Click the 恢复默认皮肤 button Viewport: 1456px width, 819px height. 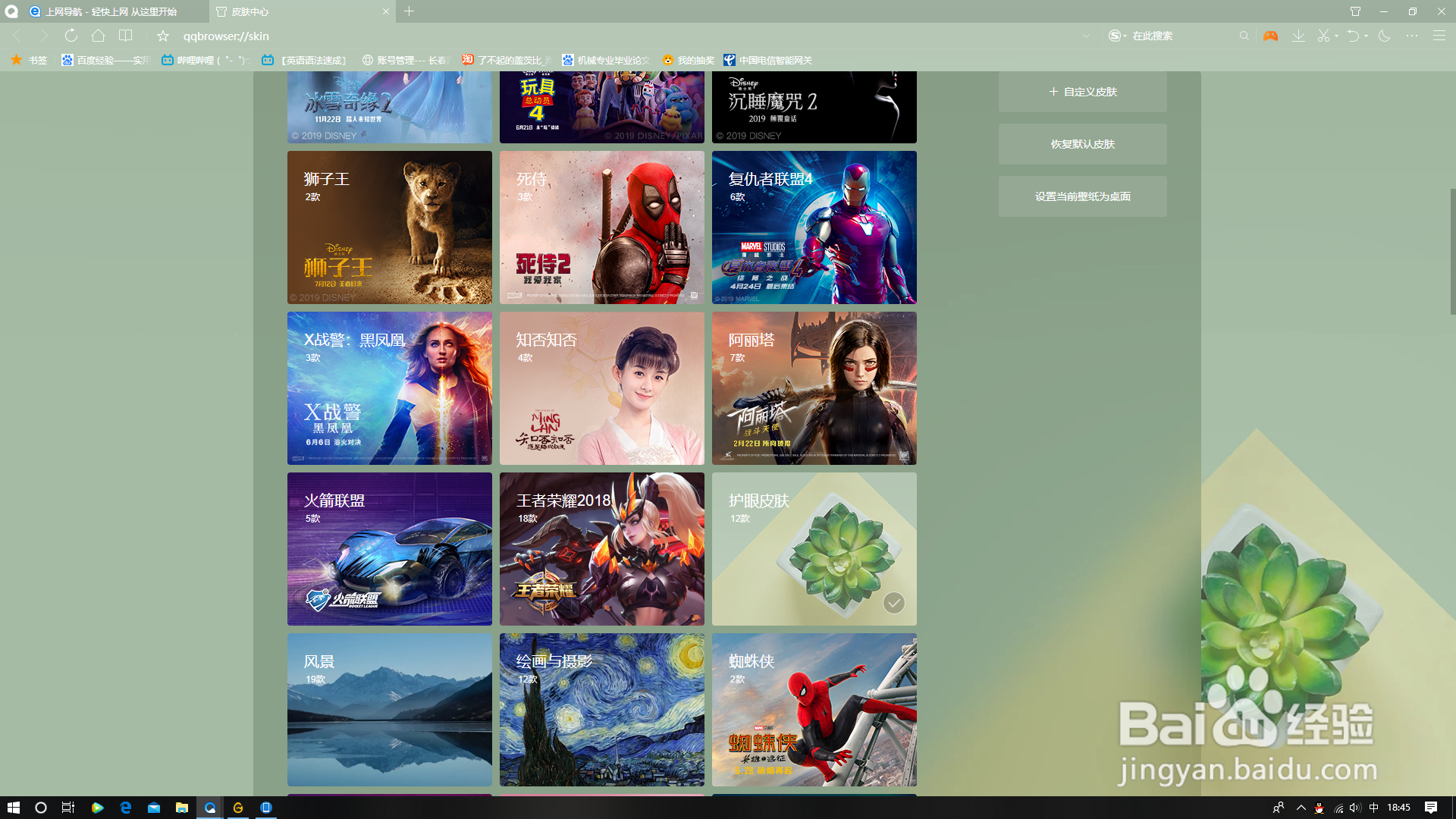click(x=1082, y=144)
